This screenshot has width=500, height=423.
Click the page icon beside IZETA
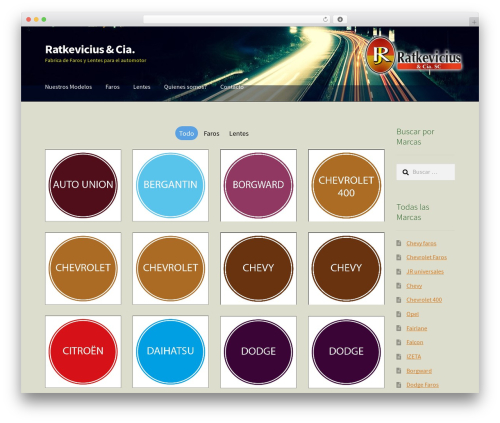coord(399,356)
